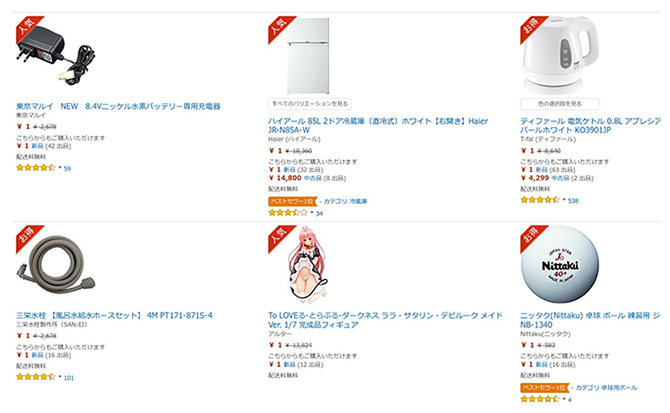Expand the star rating popup for charger

pos(58,168)
